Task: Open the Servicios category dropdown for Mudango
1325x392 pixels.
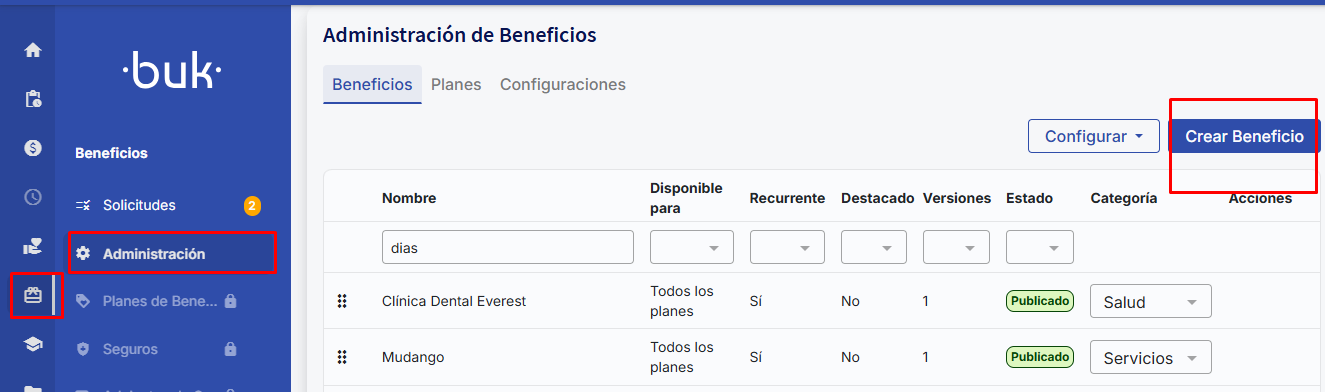Action: click(x=1151, y=358)
